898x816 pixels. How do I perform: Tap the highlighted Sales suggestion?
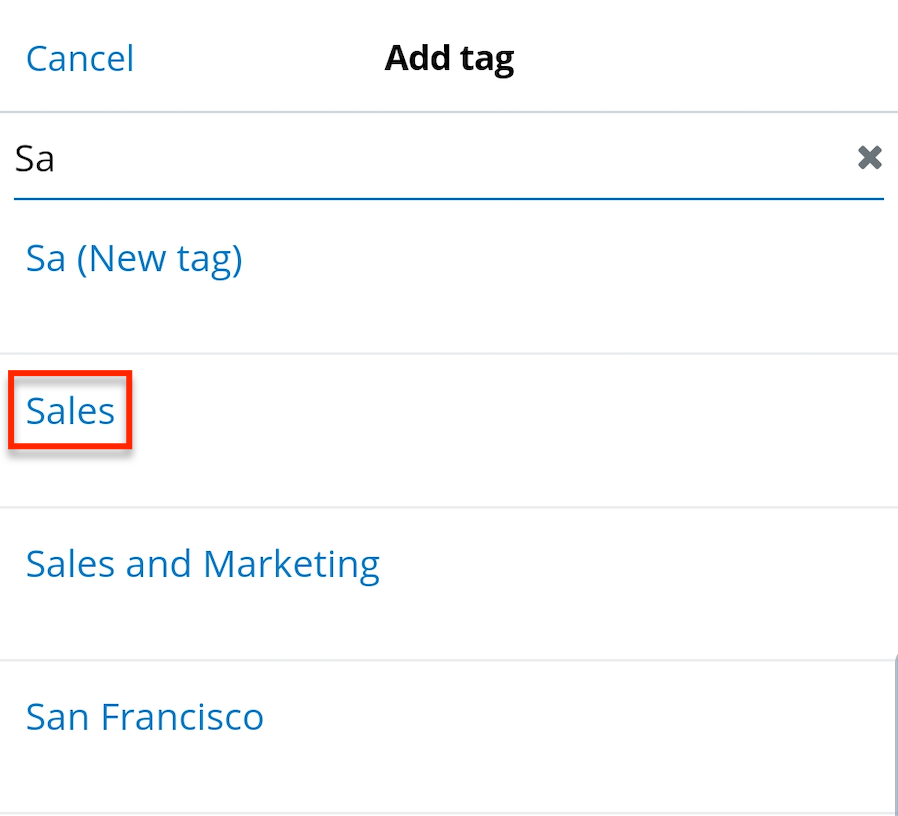[71, 411]
